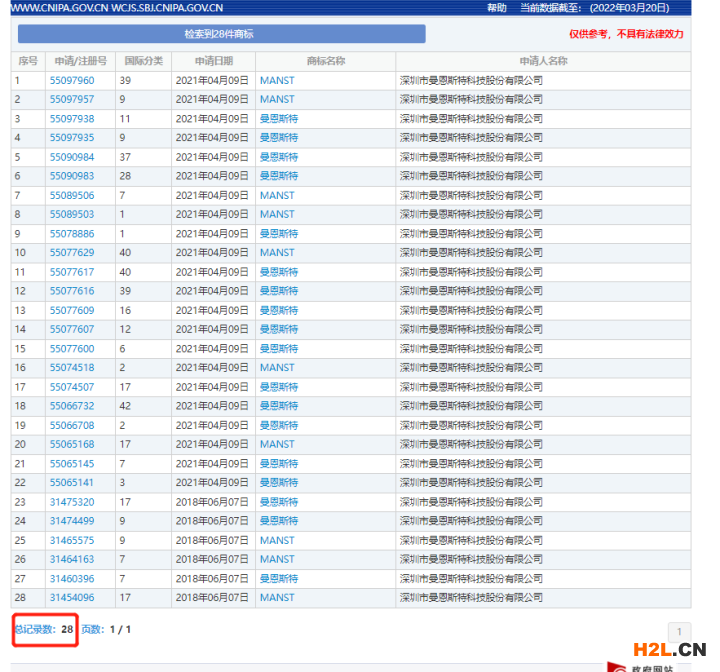Open registration number 55066708
The image size is (720, 672).
pyautogui.click(x=72, y=425)
